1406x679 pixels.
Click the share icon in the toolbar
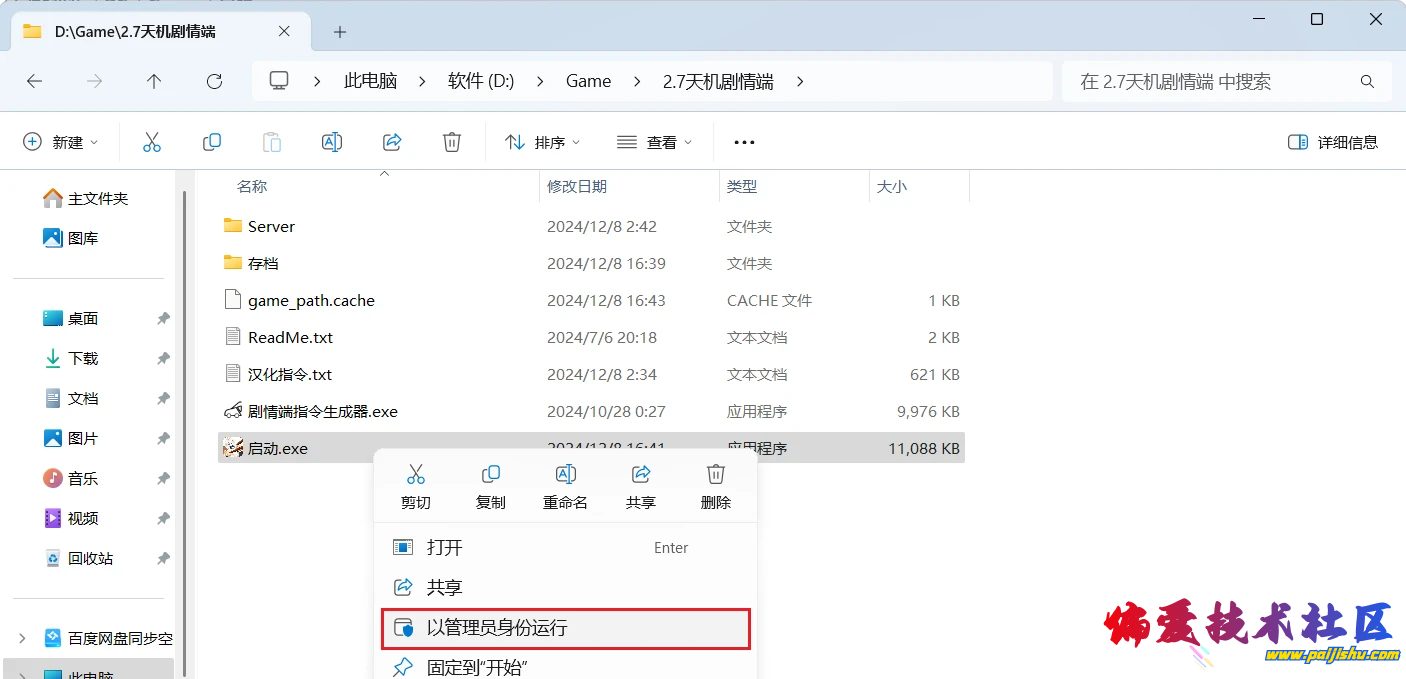392,142
